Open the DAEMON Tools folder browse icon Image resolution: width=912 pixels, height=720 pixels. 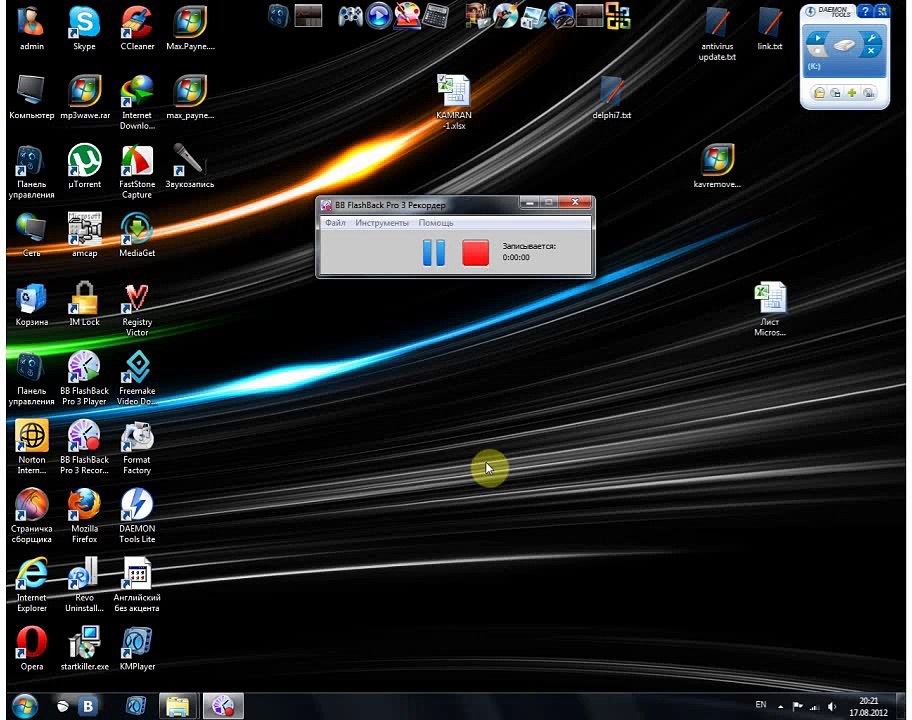pos(819,93)
